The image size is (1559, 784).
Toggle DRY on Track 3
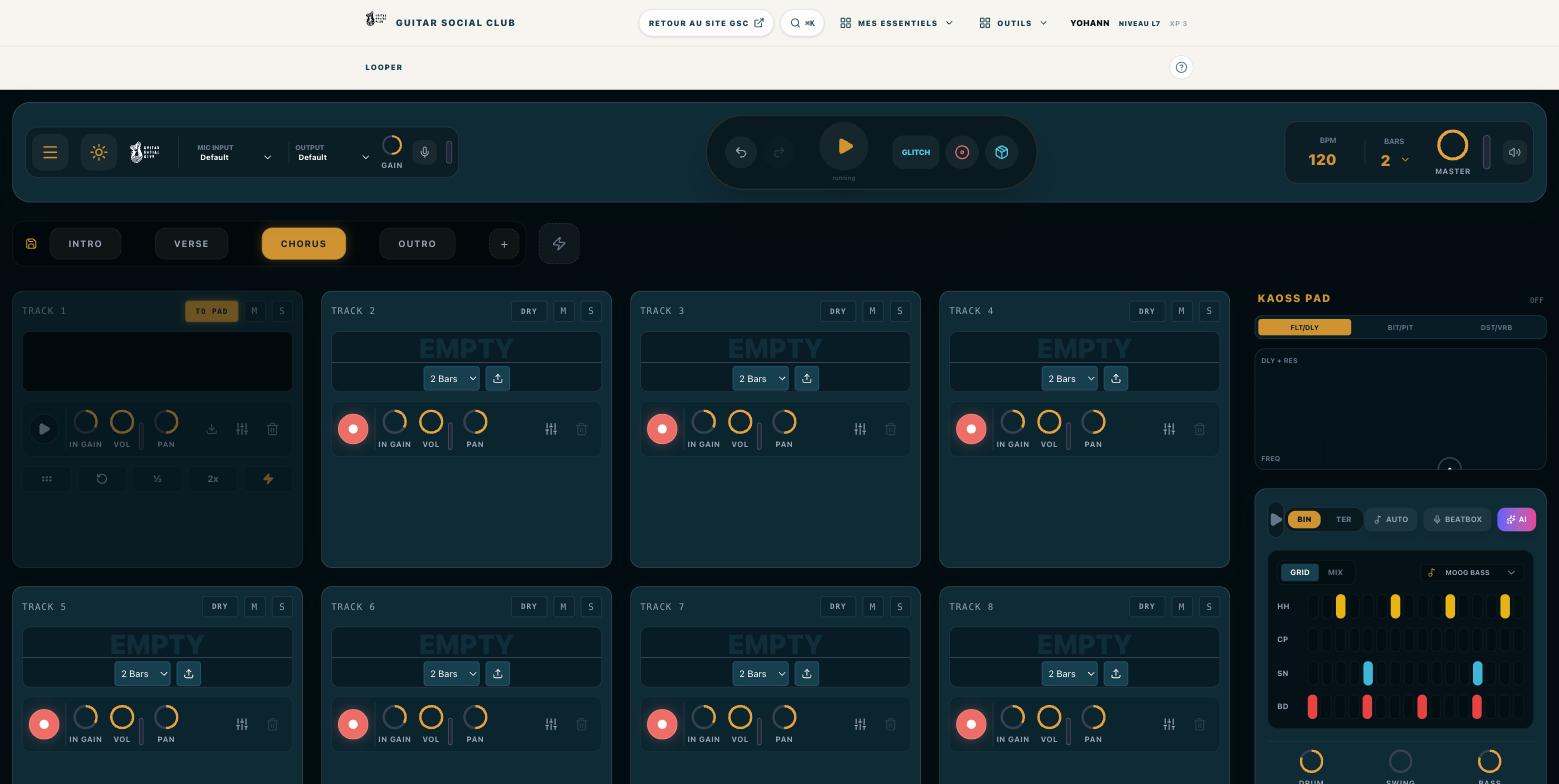(x=838, y=311)
